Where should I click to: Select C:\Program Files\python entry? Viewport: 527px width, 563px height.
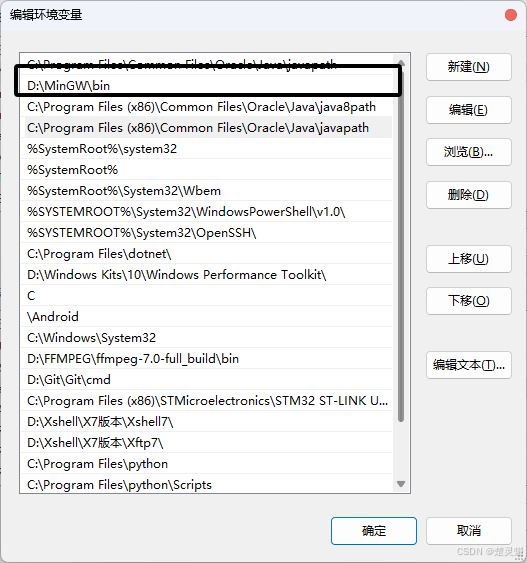click(x=206, y=464)
